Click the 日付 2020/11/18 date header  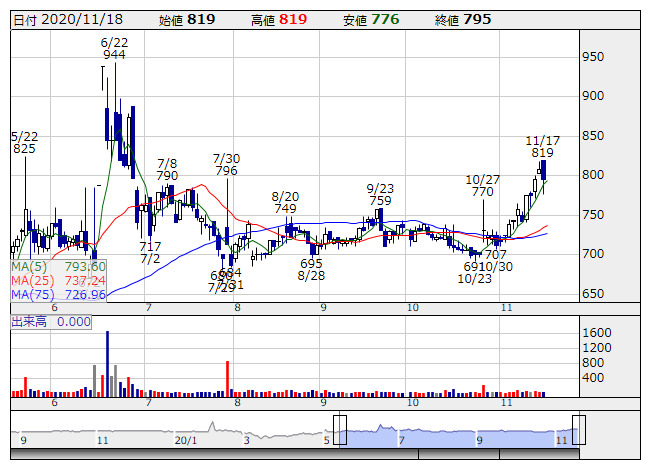pos(68,20)
